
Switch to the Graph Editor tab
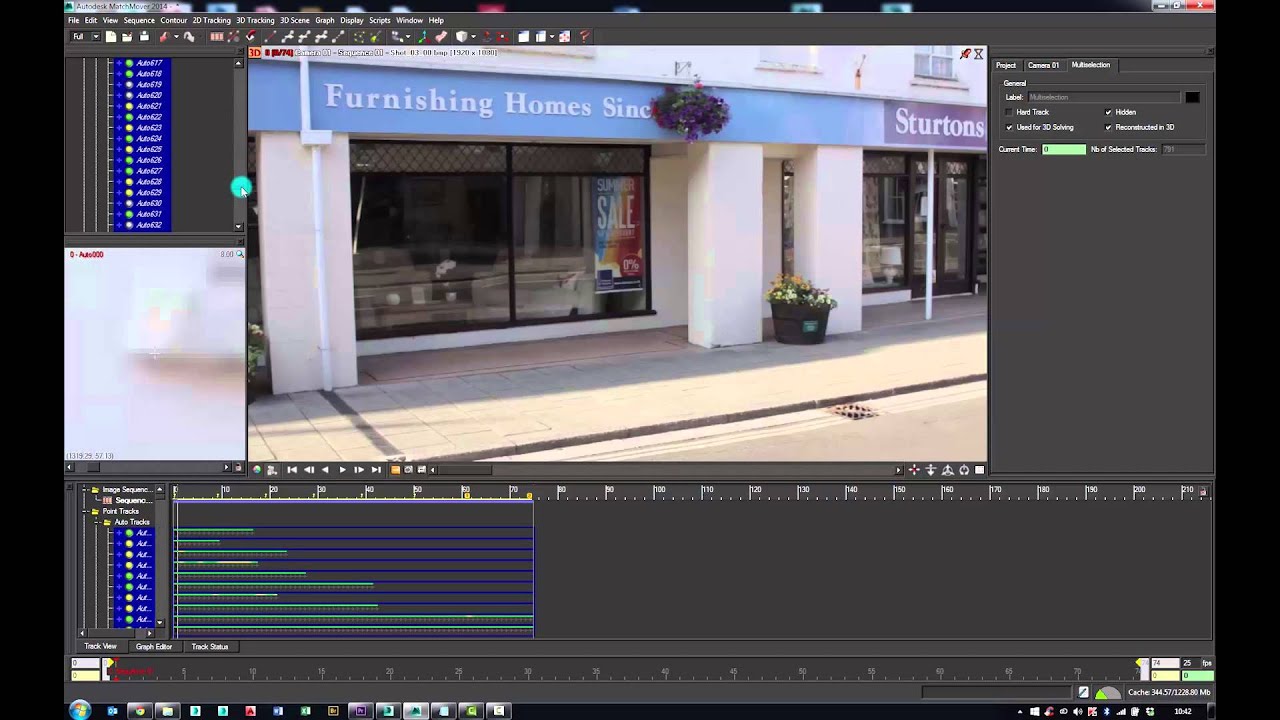[154, 647]
